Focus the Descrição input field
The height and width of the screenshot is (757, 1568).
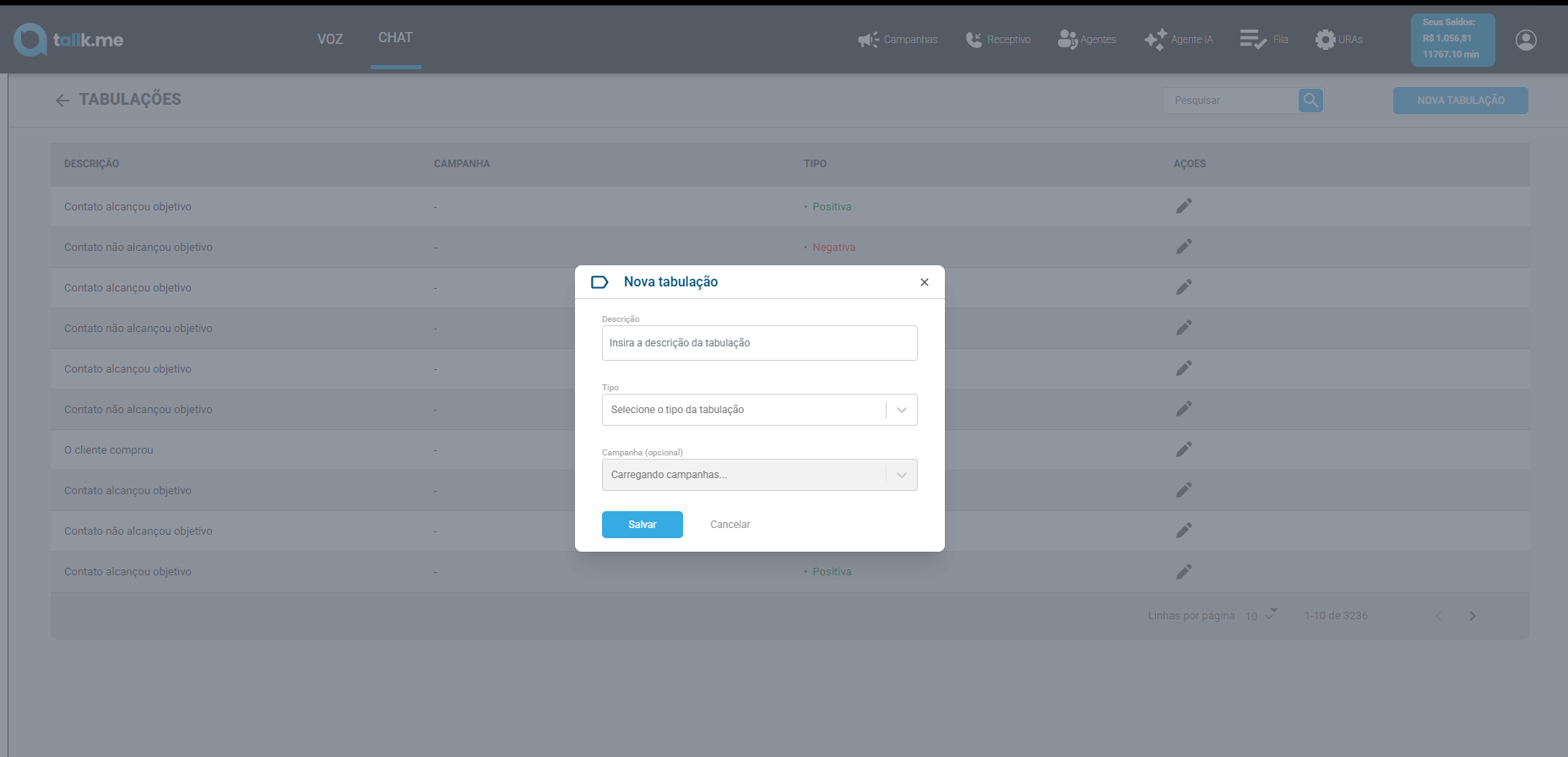click(760, 343)
